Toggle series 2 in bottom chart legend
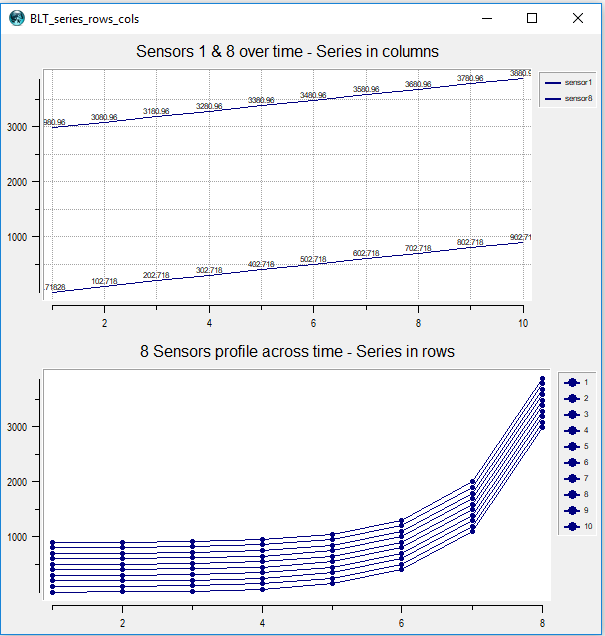 coord(576,398)
